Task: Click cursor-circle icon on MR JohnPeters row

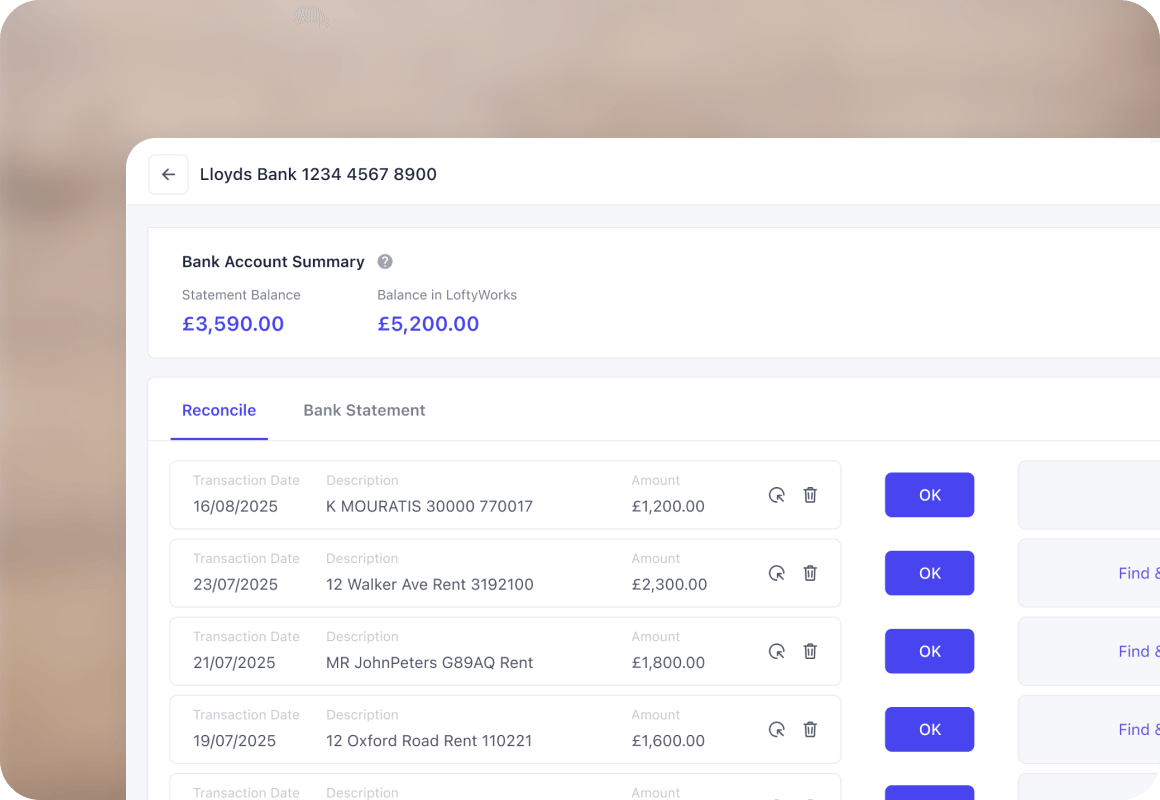Action: pos(776,651)
